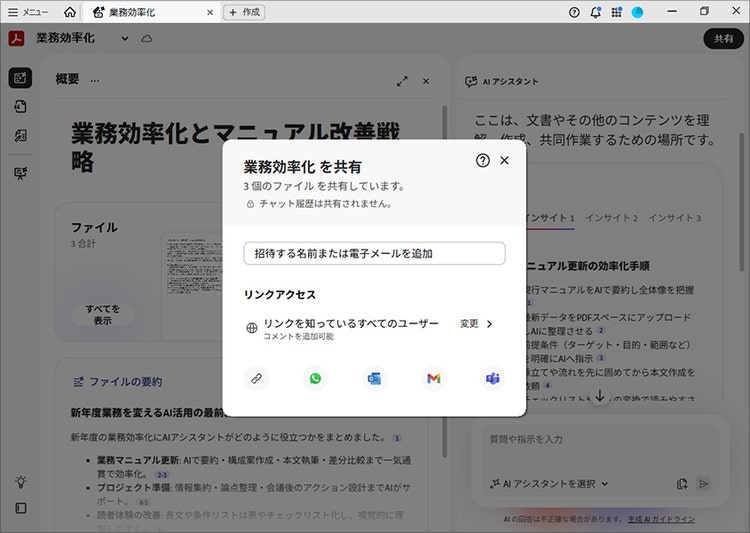Open the apps grid icon
The width and height of the screenshot is (750, 533).
[617, 12]
